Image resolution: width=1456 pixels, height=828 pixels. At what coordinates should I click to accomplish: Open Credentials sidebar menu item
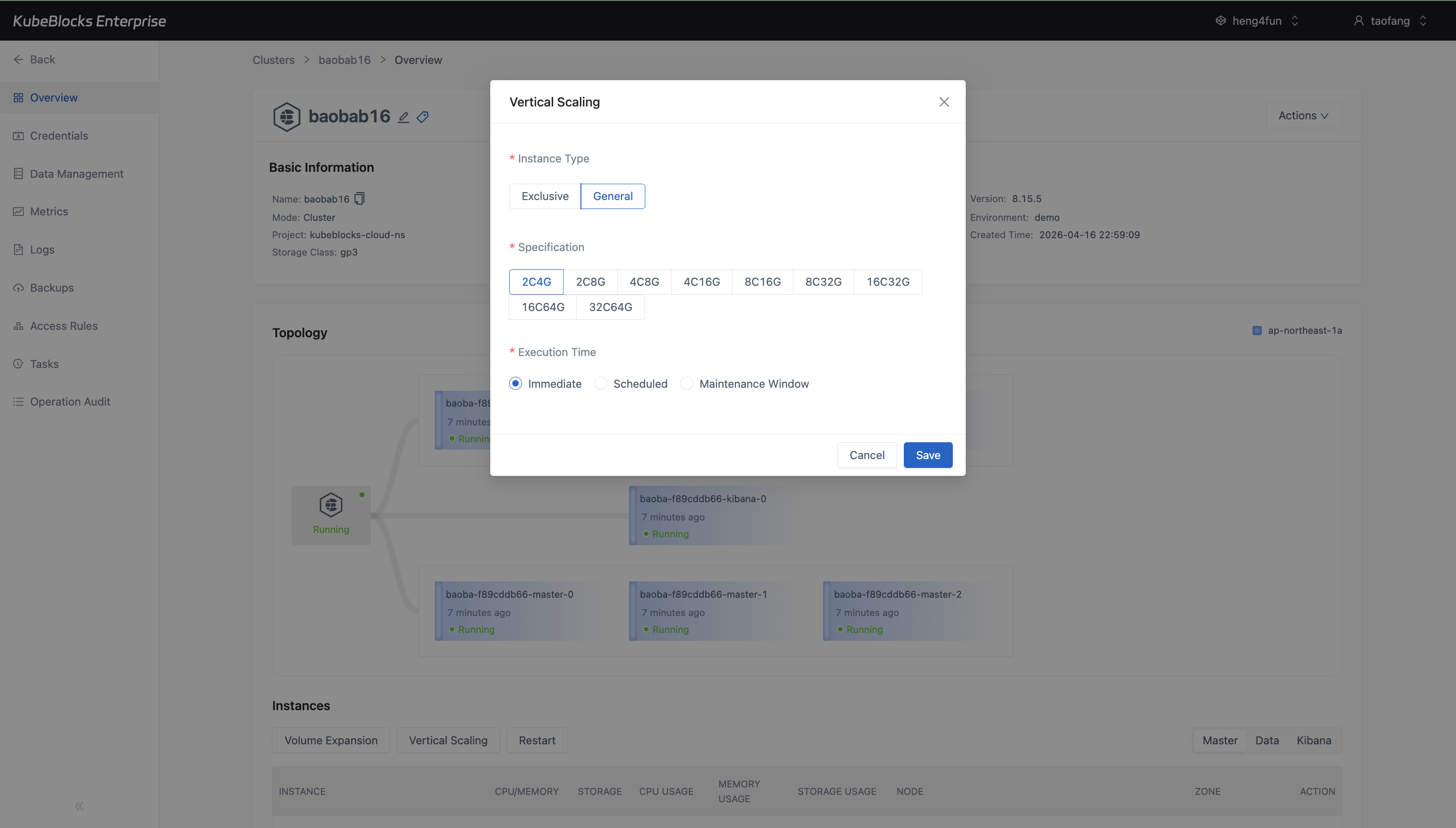(x=80, y=136)
